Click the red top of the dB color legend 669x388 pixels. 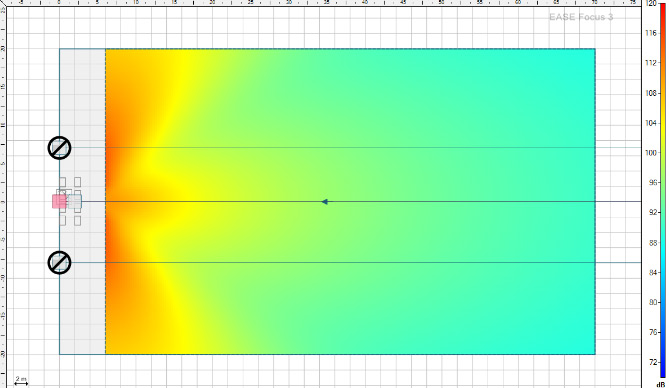coord(662,9)
